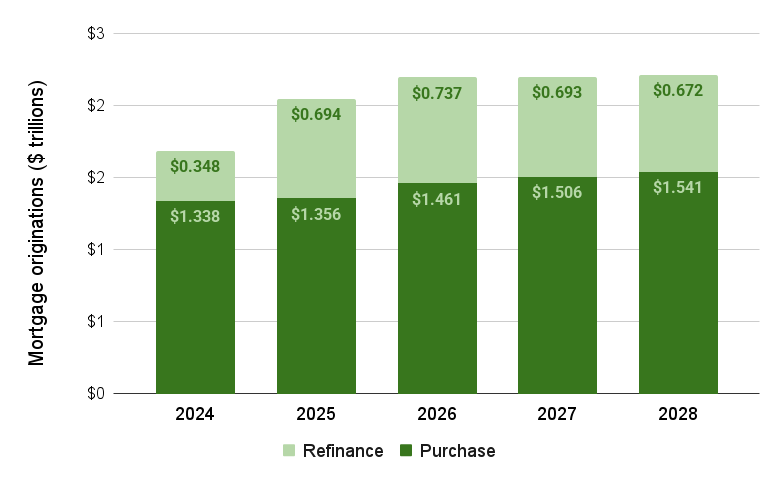Image resolution: width=784 pixels, height=485 pixels.
Task: Select the $0.693 refinance segment for 2027
Action: (557, 128)
